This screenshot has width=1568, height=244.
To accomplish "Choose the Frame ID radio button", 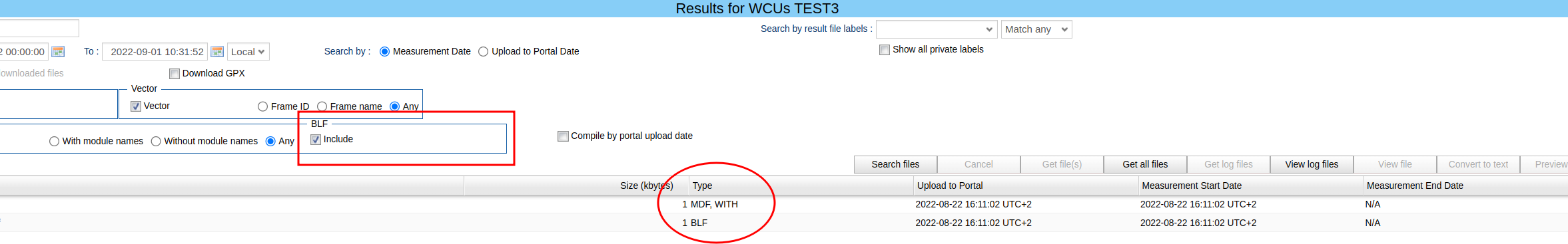I will coord(263,106).
